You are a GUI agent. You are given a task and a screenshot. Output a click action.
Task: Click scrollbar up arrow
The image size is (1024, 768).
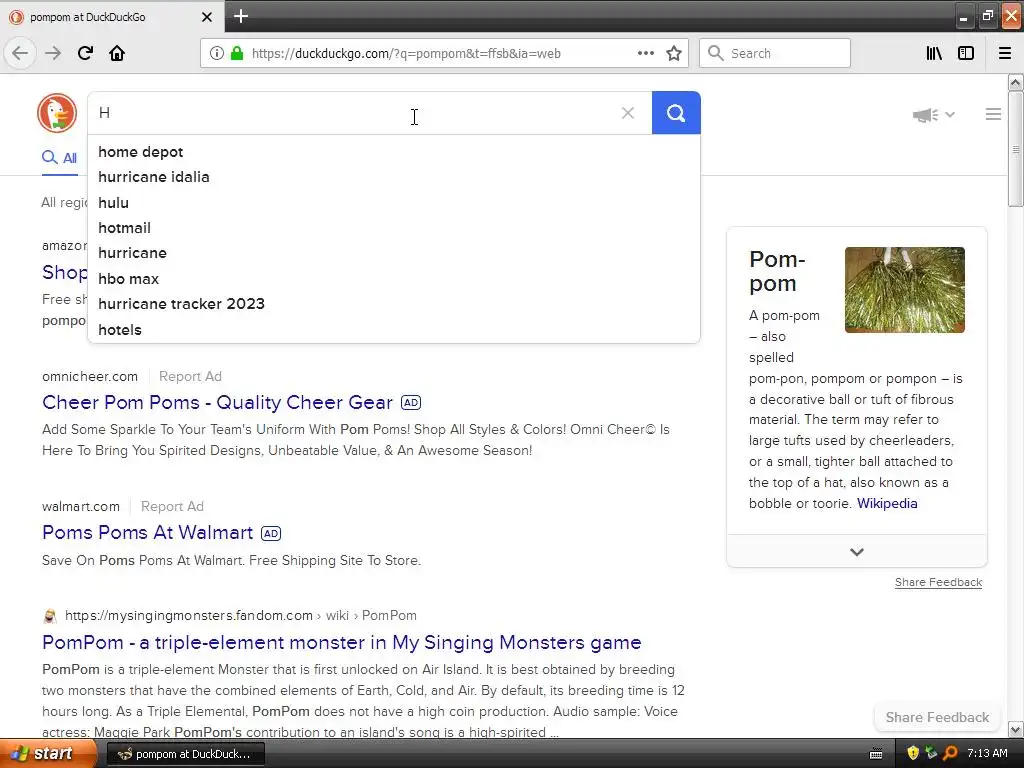pos(1015,82)
